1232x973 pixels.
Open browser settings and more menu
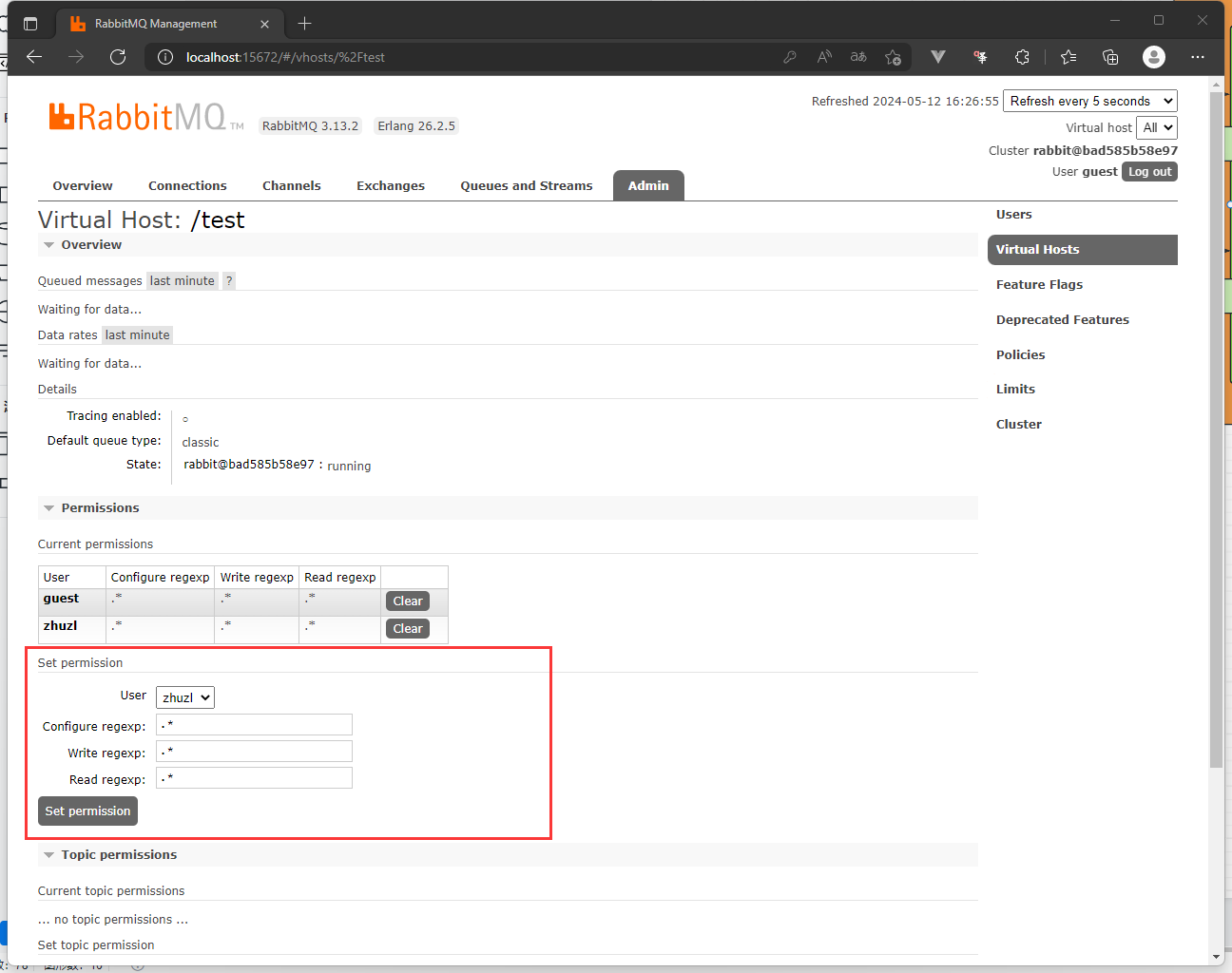1198,57
